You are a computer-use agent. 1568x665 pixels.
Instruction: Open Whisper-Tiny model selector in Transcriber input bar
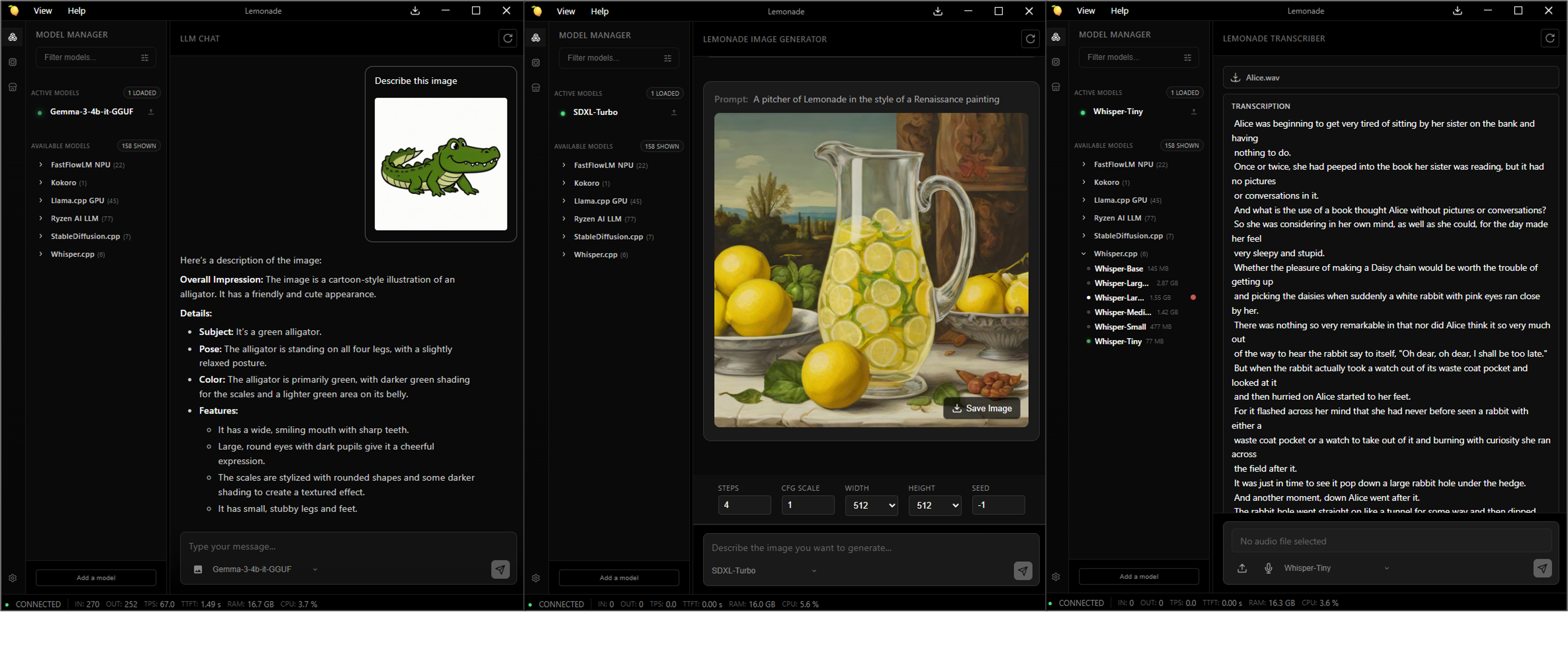click(x=1337, y=568)
